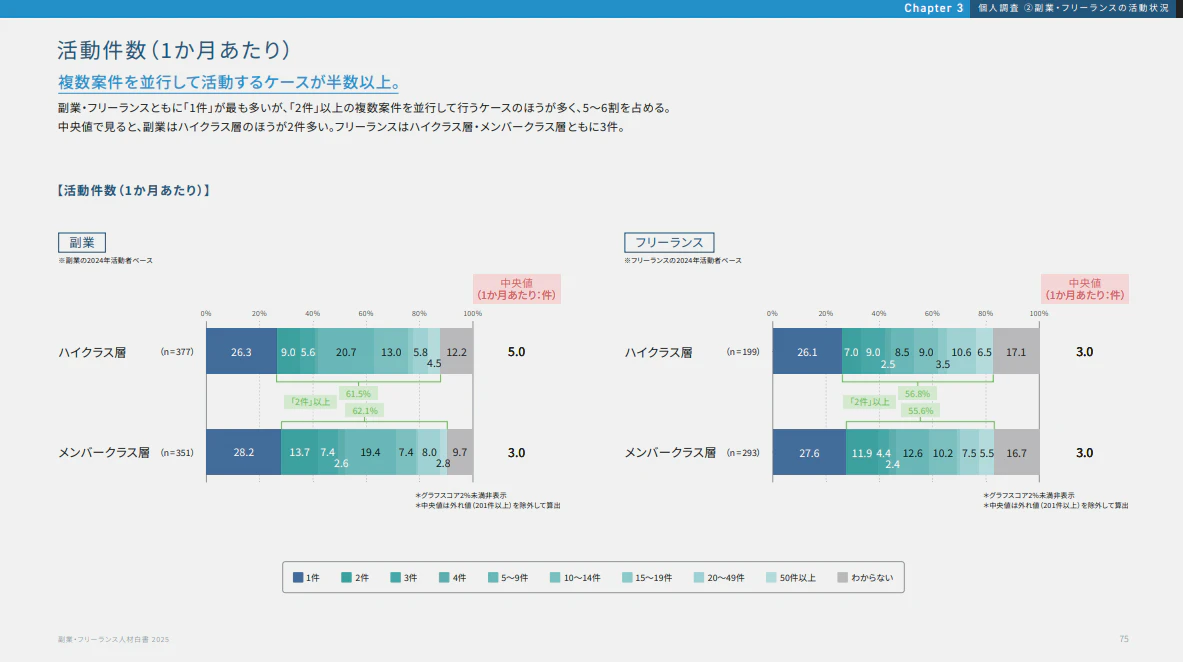The width and height of the screenshot is (1183, 662).
Task: Click the (n=293) sample size label
Action: click(x=743, y=453)
